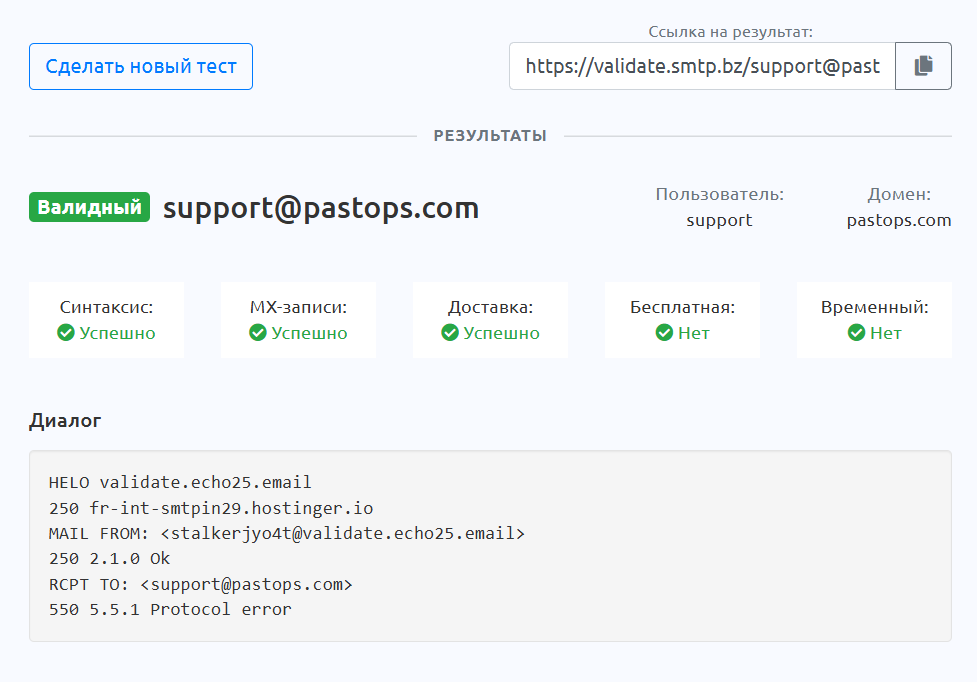Click the 550 5.5.1 Protocol error line

170,609
